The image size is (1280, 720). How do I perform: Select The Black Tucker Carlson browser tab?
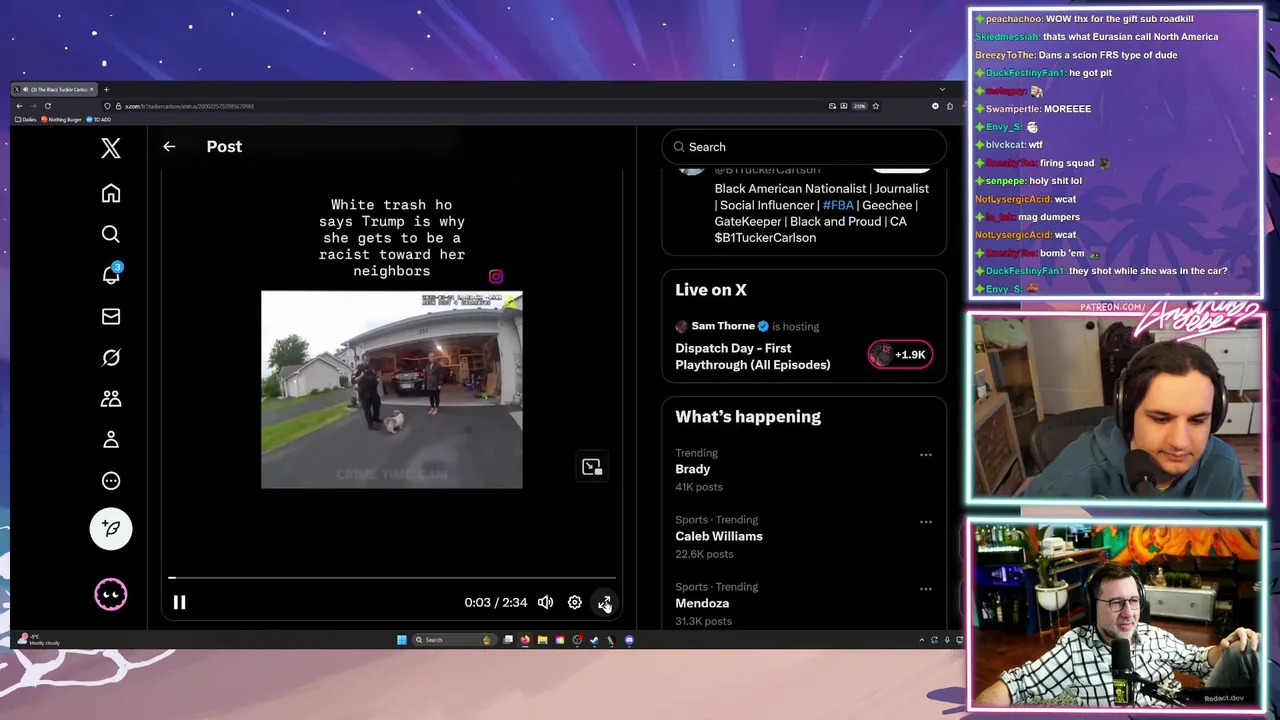[x=56, y=90]
